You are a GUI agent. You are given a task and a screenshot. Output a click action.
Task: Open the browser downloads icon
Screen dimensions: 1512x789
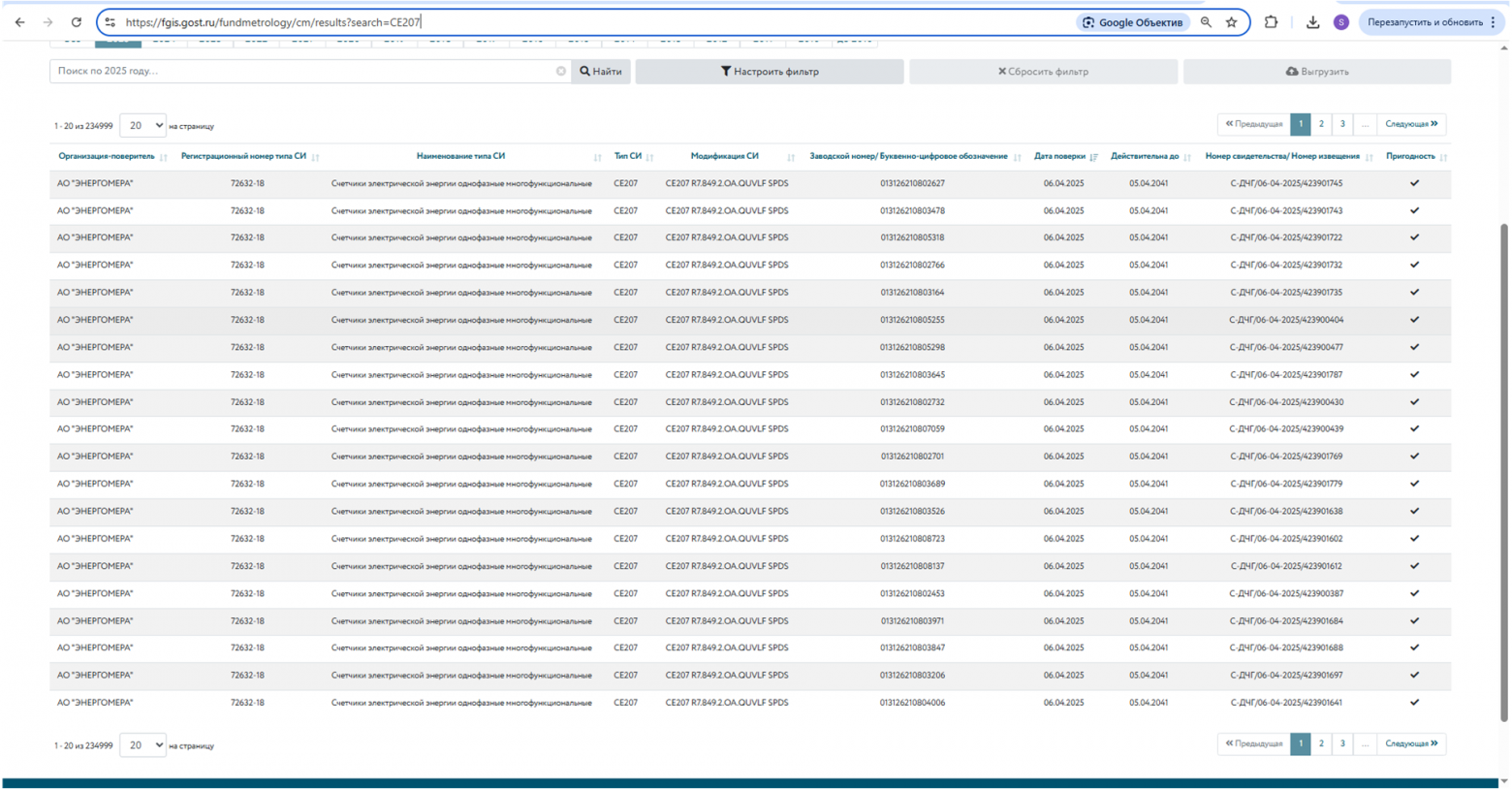[x=1312, y=22]
